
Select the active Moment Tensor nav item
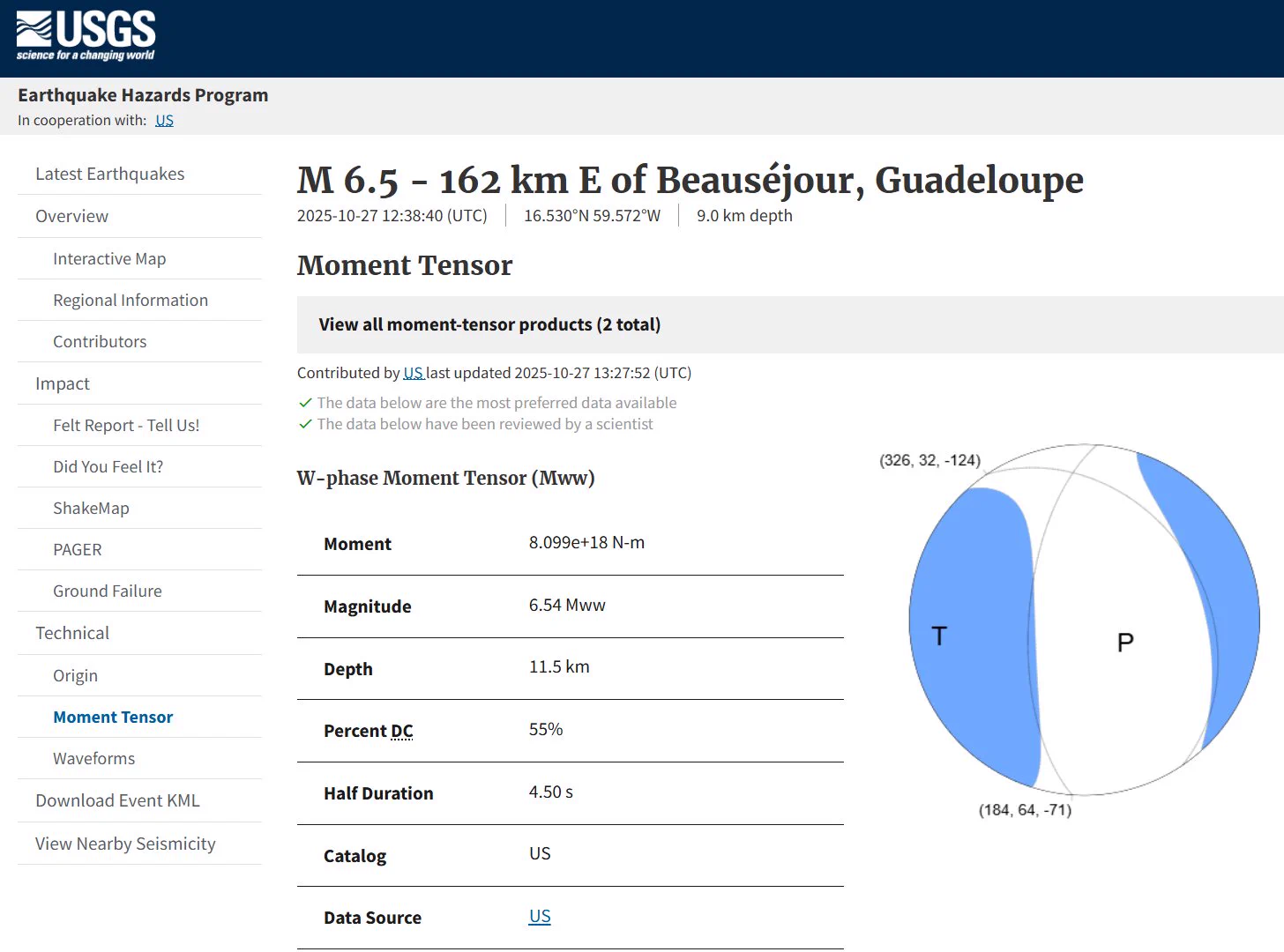pyautogui.click(x=113, y=717)
